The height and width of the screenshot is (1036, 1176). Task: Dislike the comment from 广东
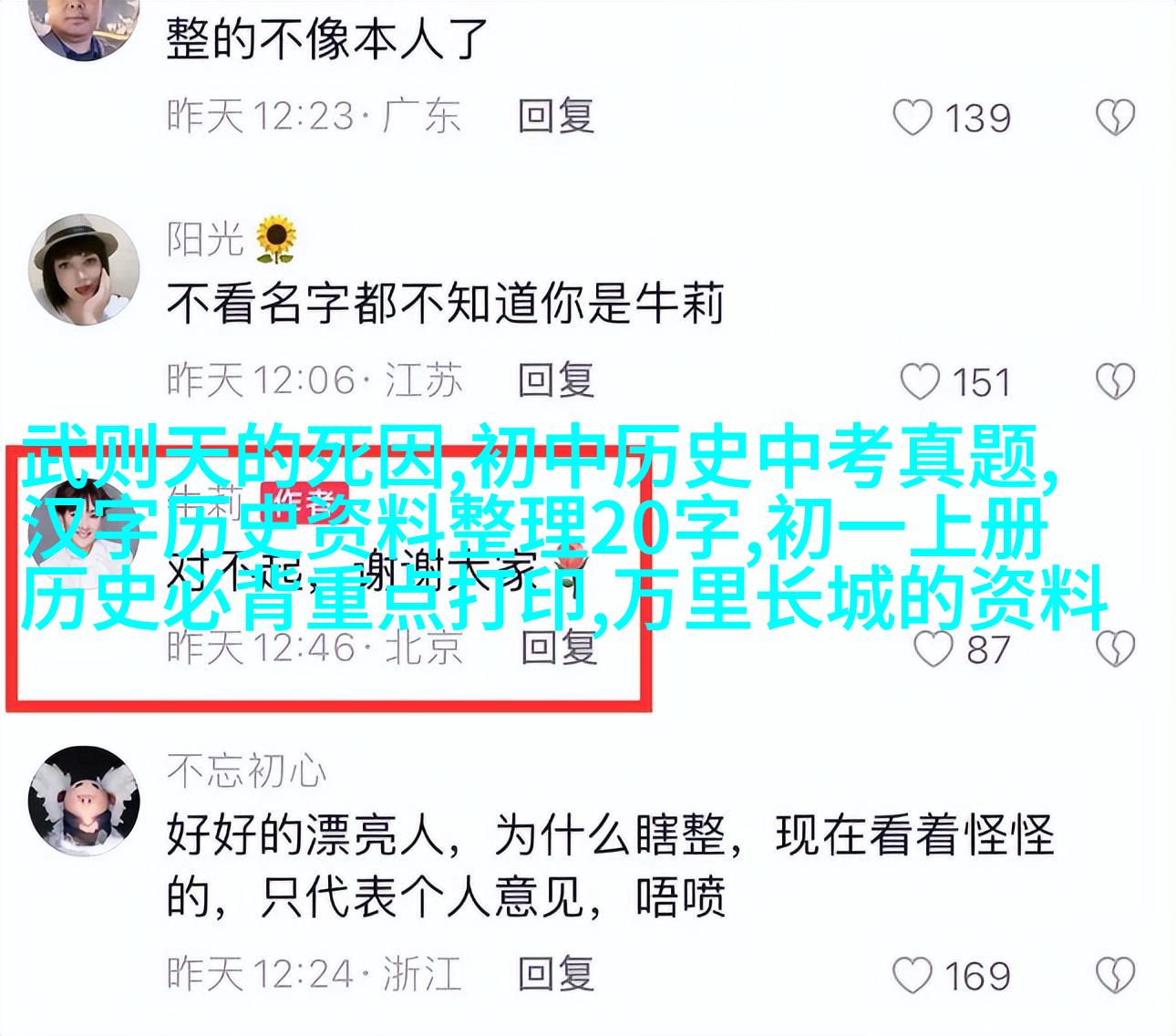(1114, 118)
